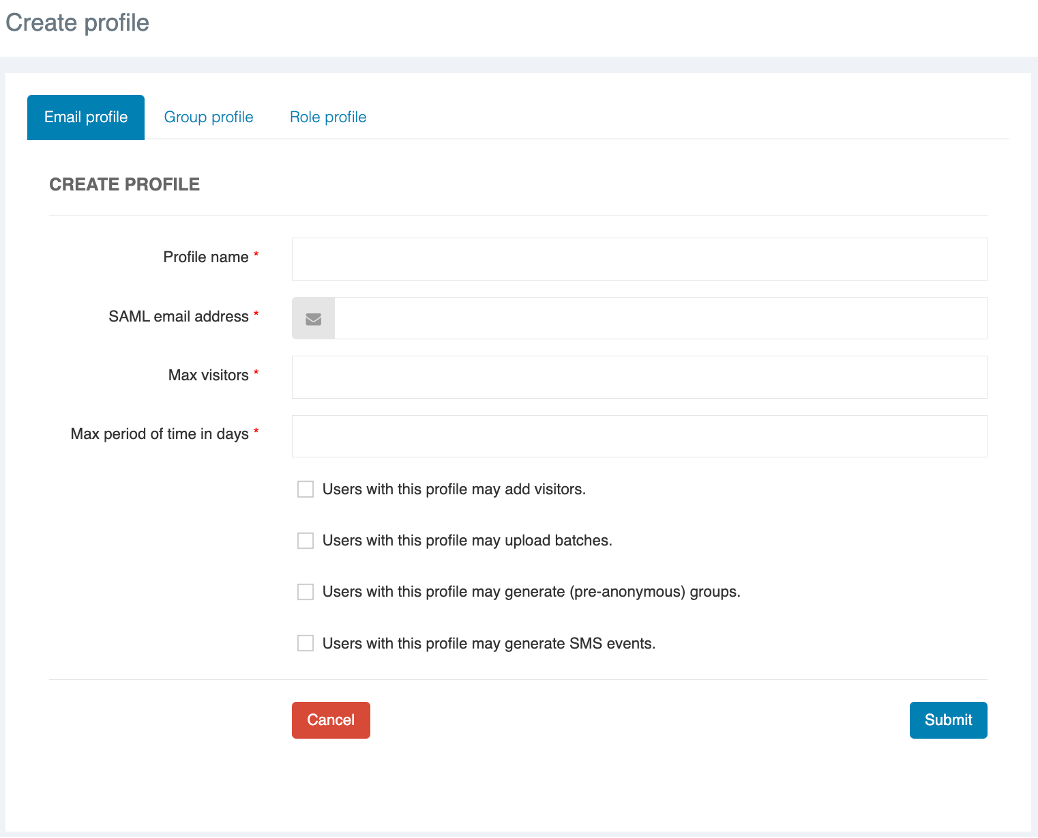Click the Max period of time field

[x=639, y=437]
